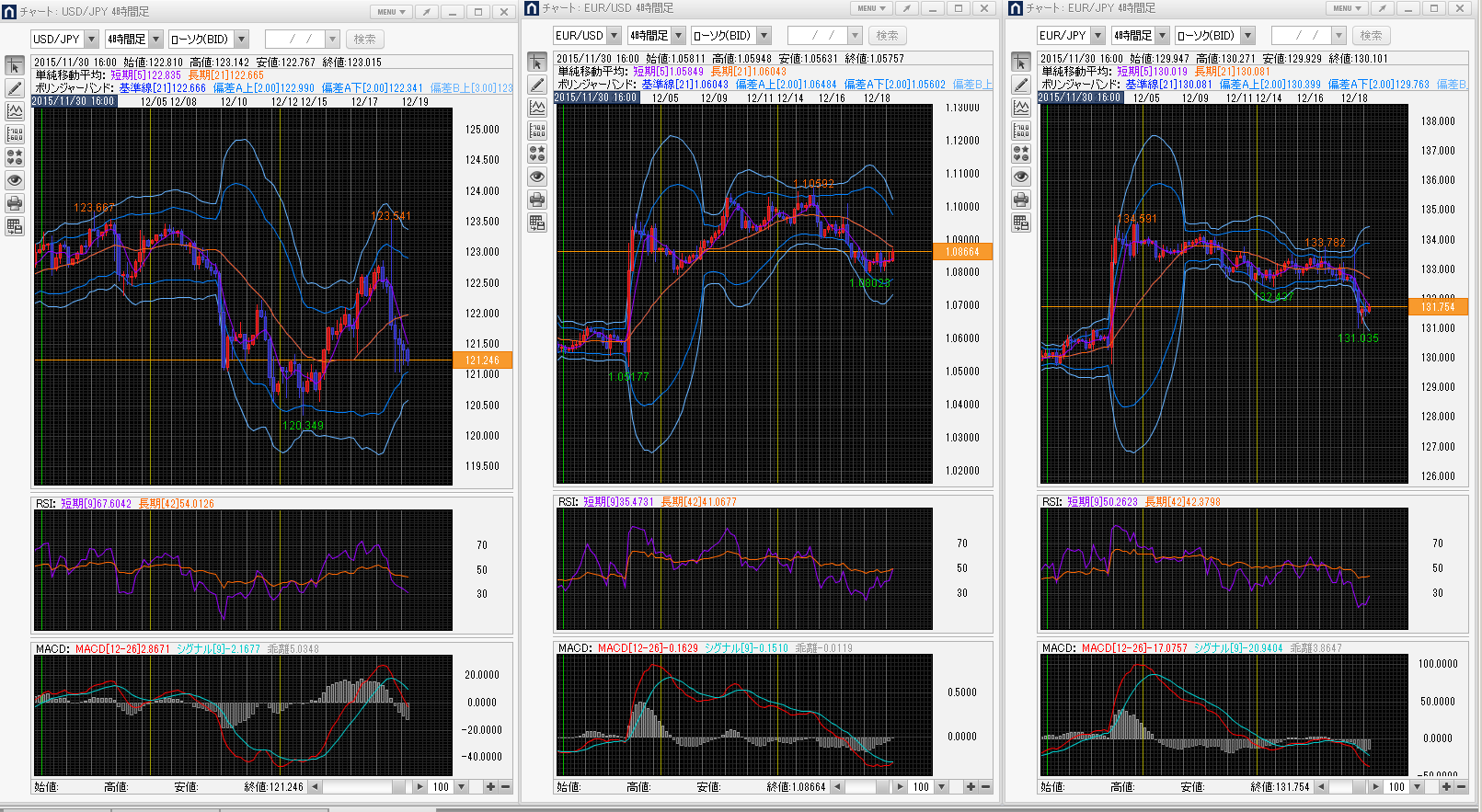
Task: Pick the pencil drawing tool in EUR/USD chart
Action: (x=537, y=86)
